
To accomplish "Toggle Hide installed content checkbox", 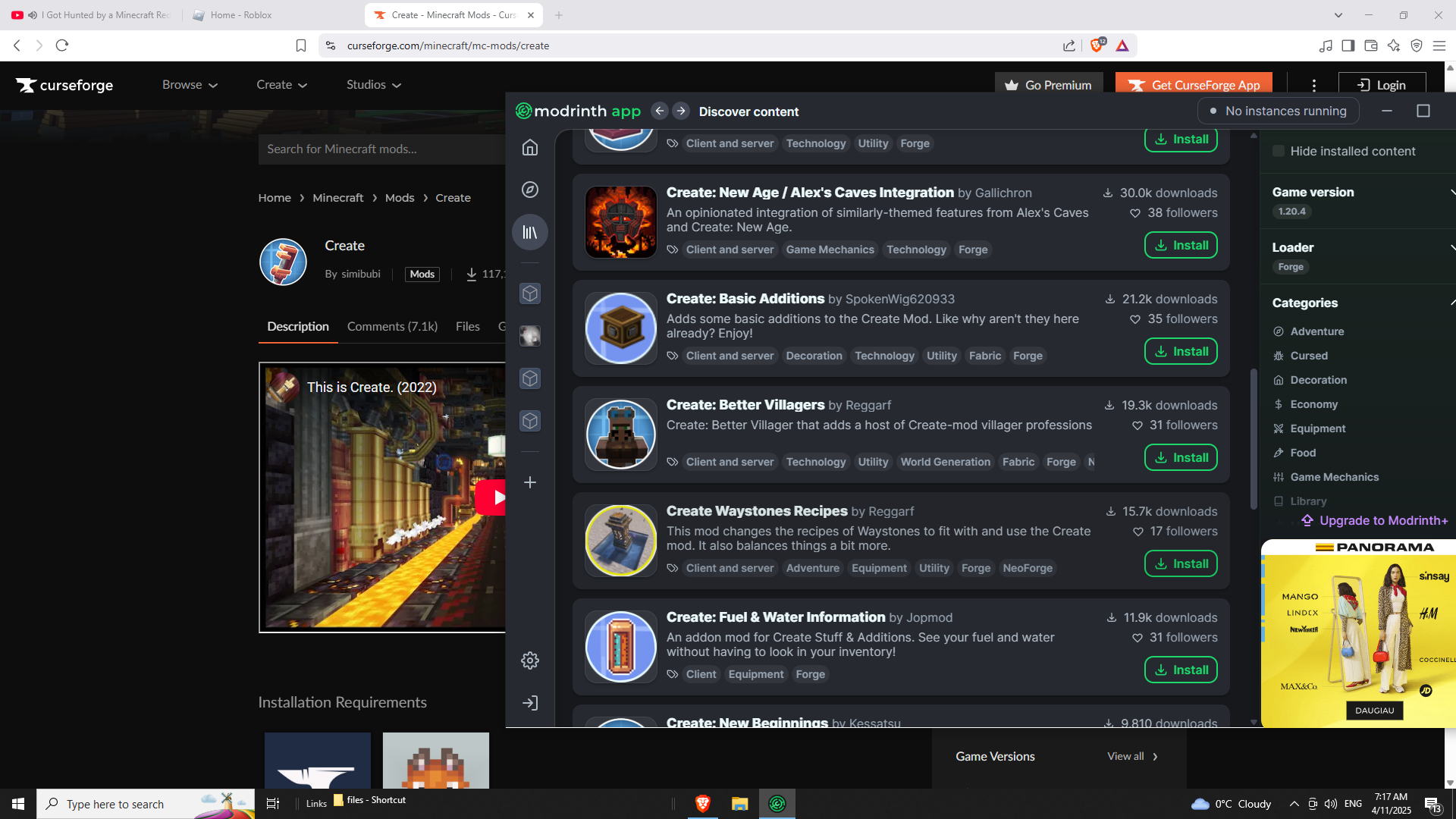I will (1279, 151).
